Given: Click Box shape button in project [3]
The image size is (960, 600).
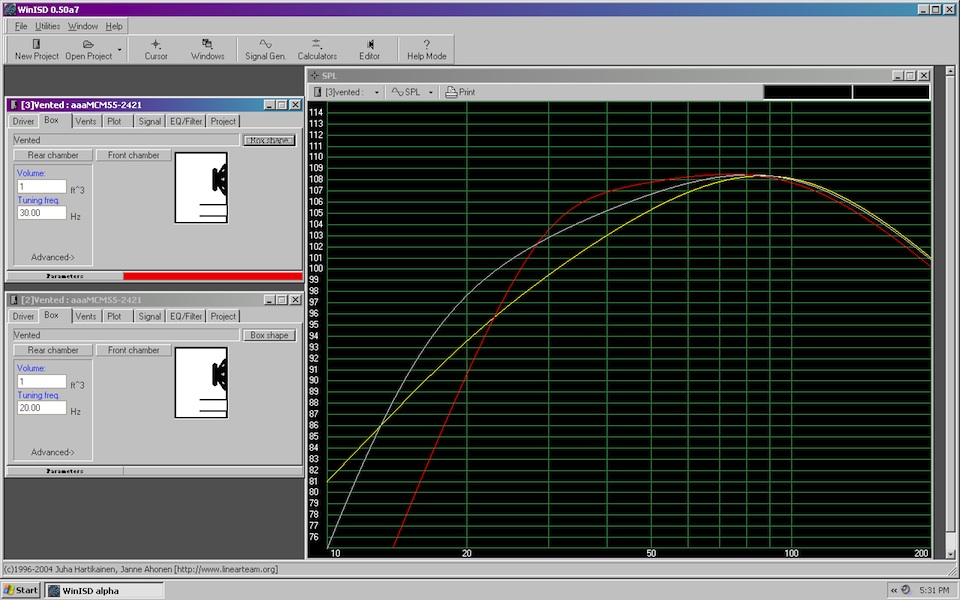Looking at the screenshot, I should pyautogui.click(x=269, y=140).
